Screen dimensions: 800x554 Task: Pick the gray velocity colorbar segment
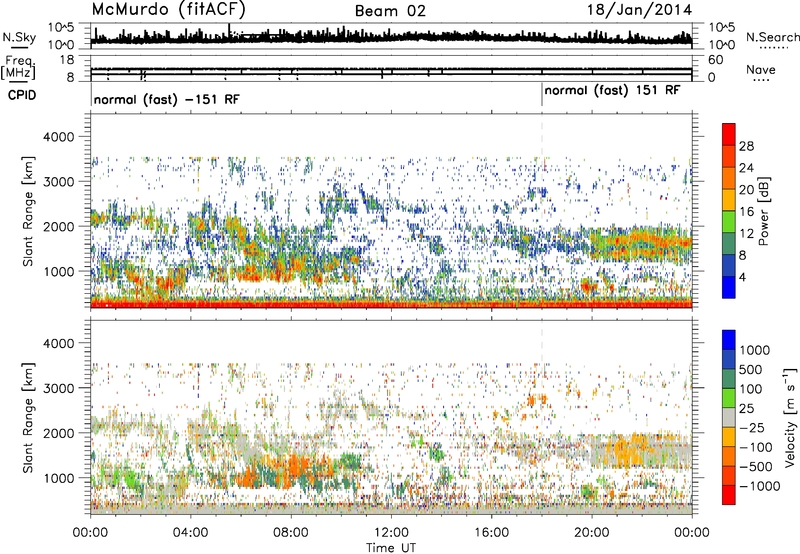[x=729, y=417]
